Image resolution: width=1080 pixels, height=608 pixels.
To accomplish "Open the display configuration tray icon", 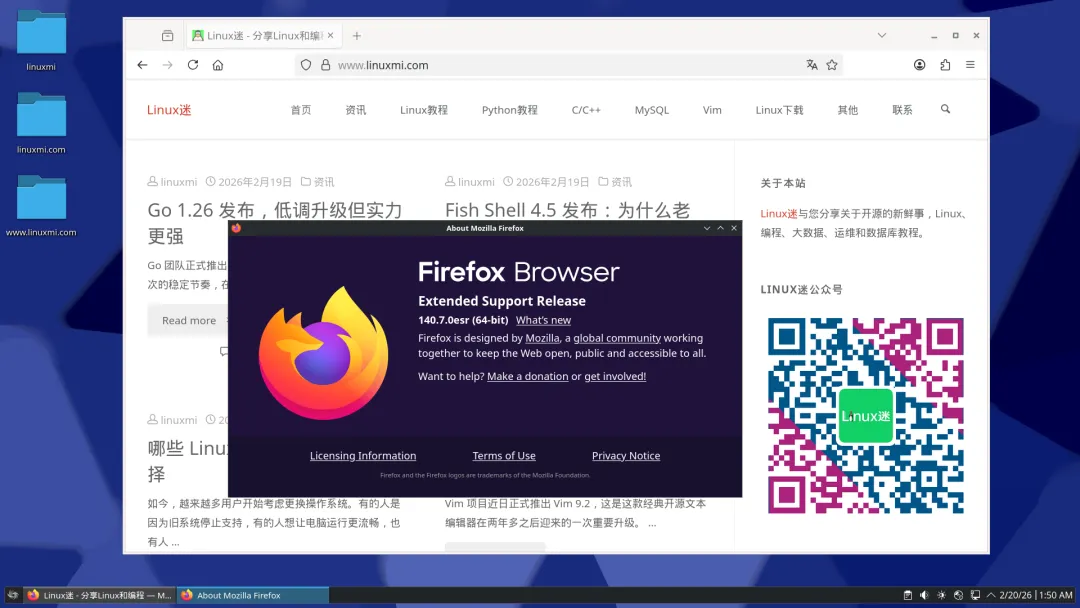I will pyautogui.click(x=975, y=595).
